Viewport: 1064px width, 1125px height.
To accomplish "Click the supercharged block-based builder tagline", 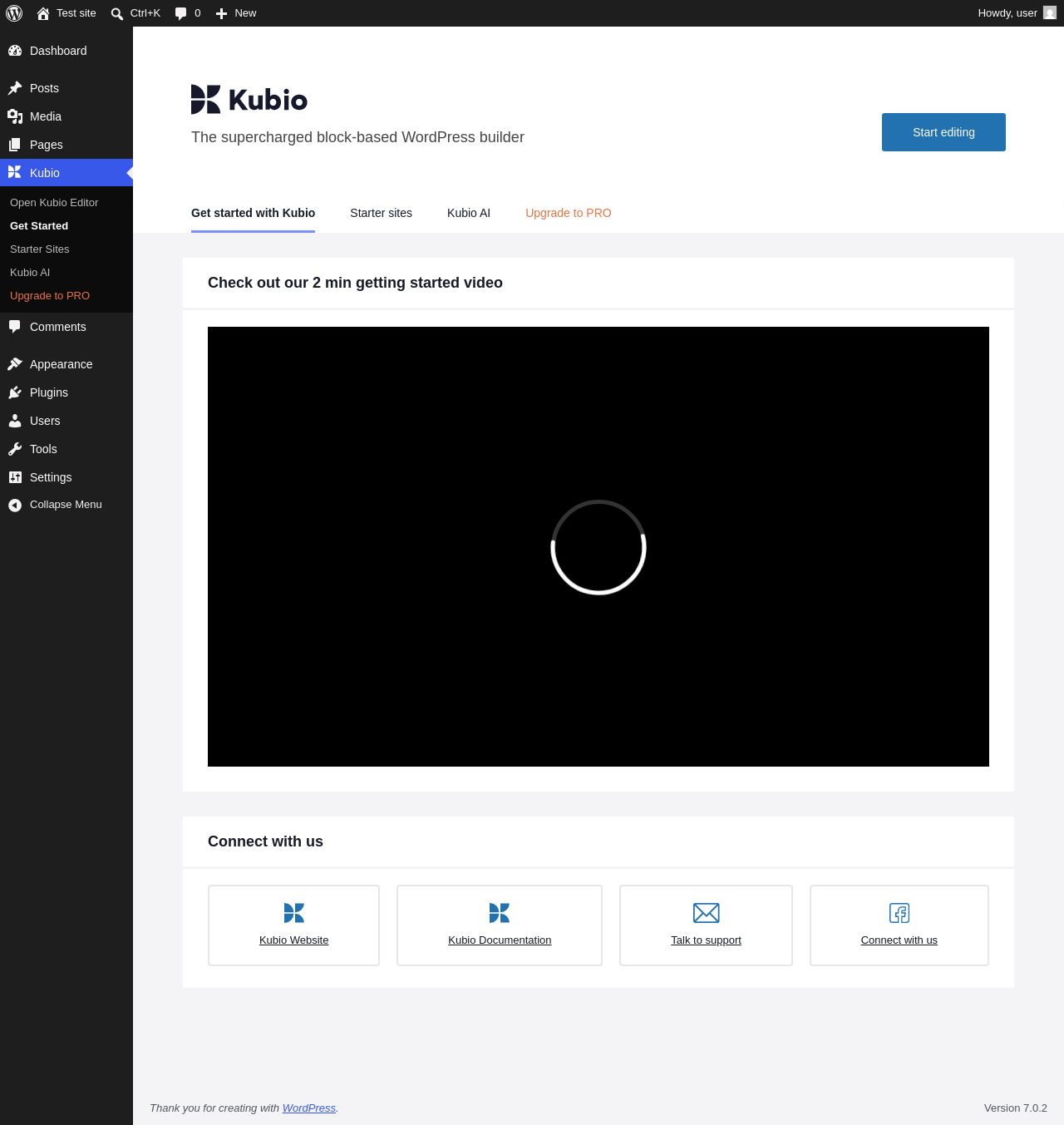I will pyautogui.click(x=357, y=137).
